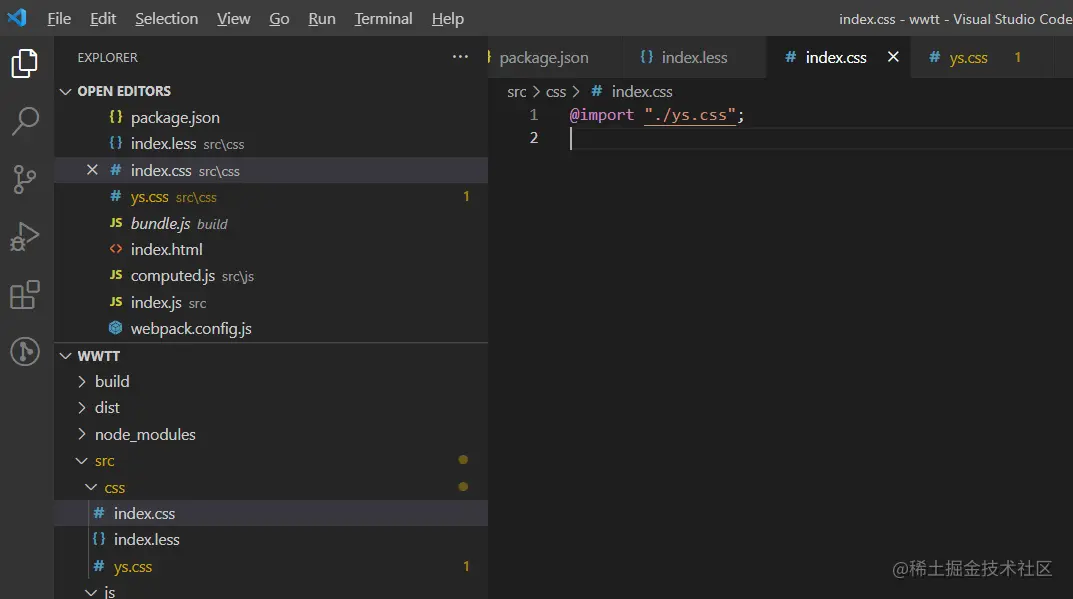Viewport: 1073px width, 599px height.
Task: Follow the ./ys.css import link
Action: point(690,115)
